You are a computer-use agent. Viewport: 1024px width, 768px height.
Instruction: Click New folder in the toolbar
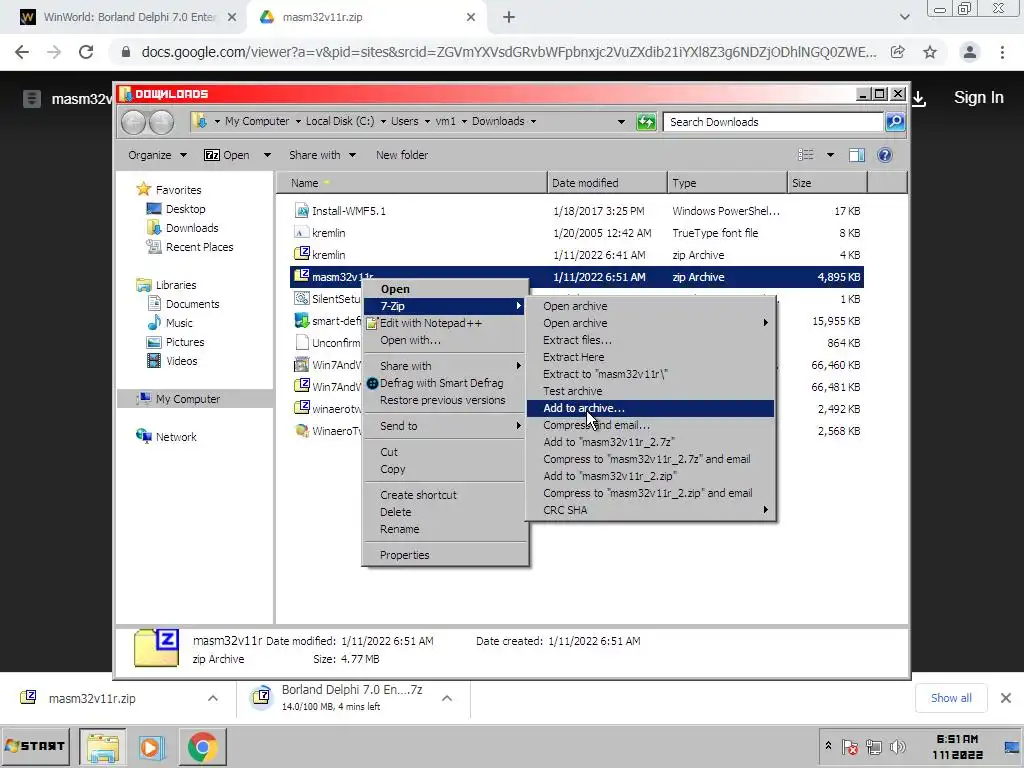402,155
